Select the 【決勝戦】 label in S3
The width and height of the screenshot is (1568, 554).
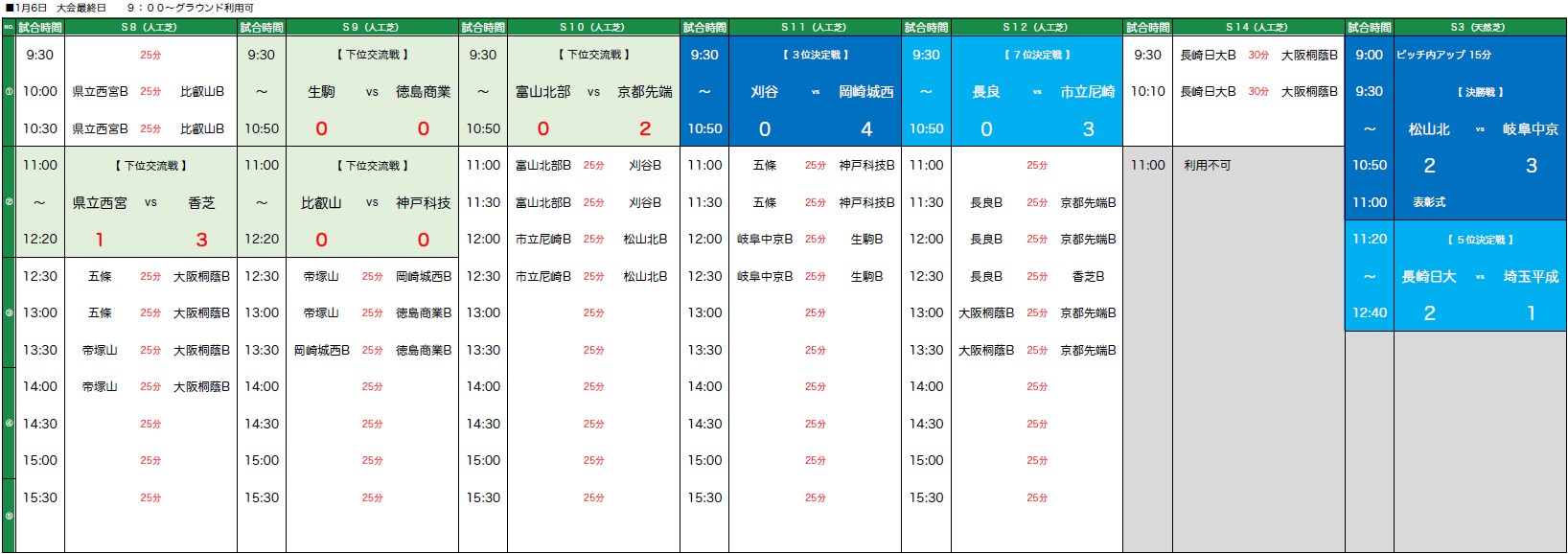click(x=1480, y=92)
